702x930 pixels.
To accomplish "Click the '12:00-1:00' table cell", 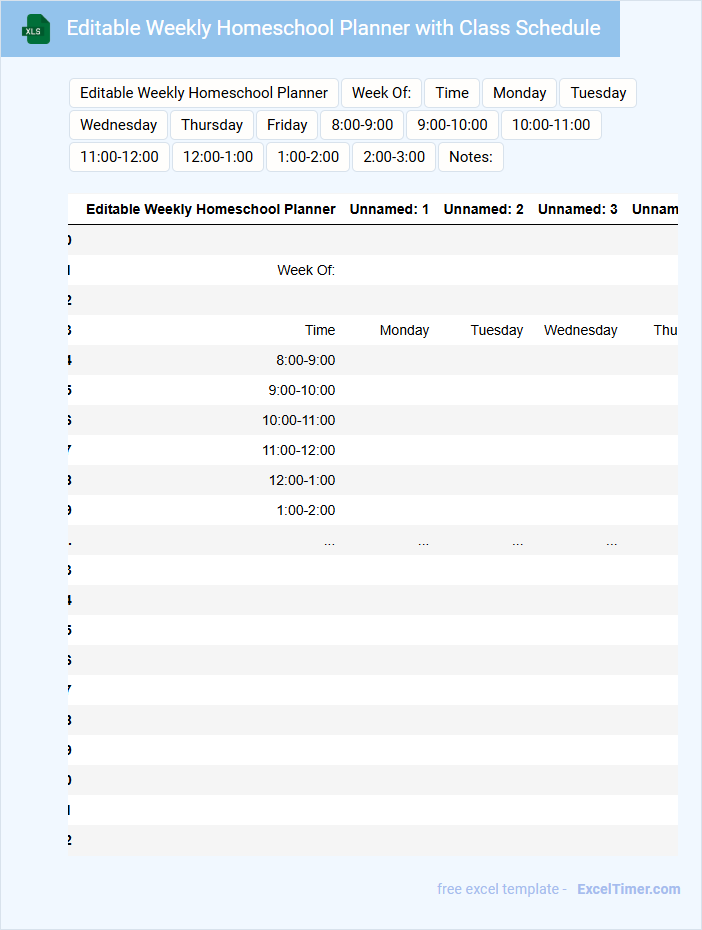I will 302,480.
